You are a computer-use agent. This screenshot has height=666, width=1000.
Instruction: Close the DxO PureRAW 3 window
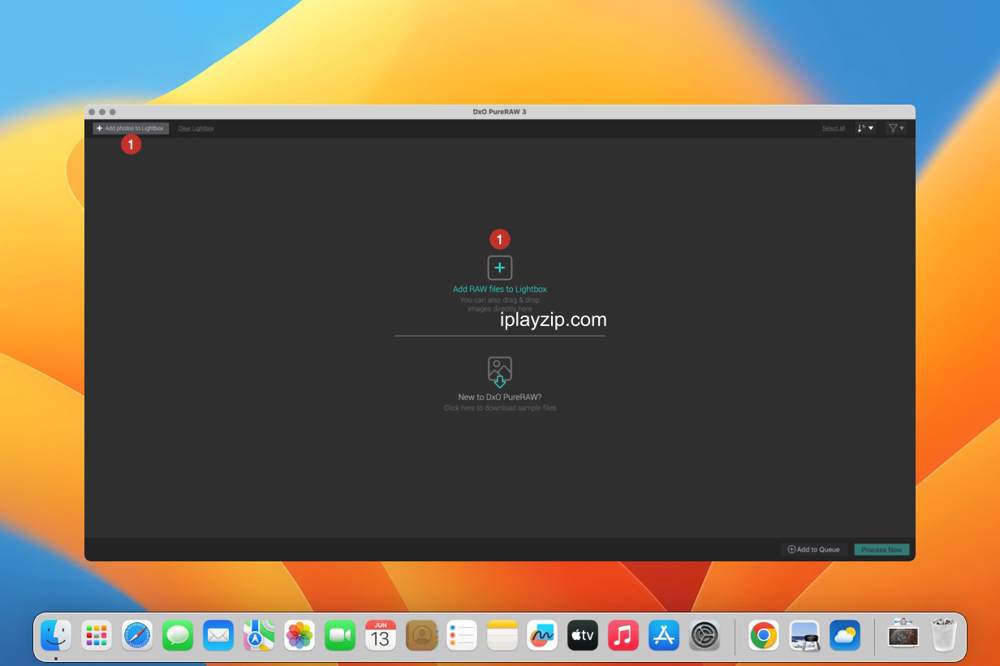[x=92, y=112]
